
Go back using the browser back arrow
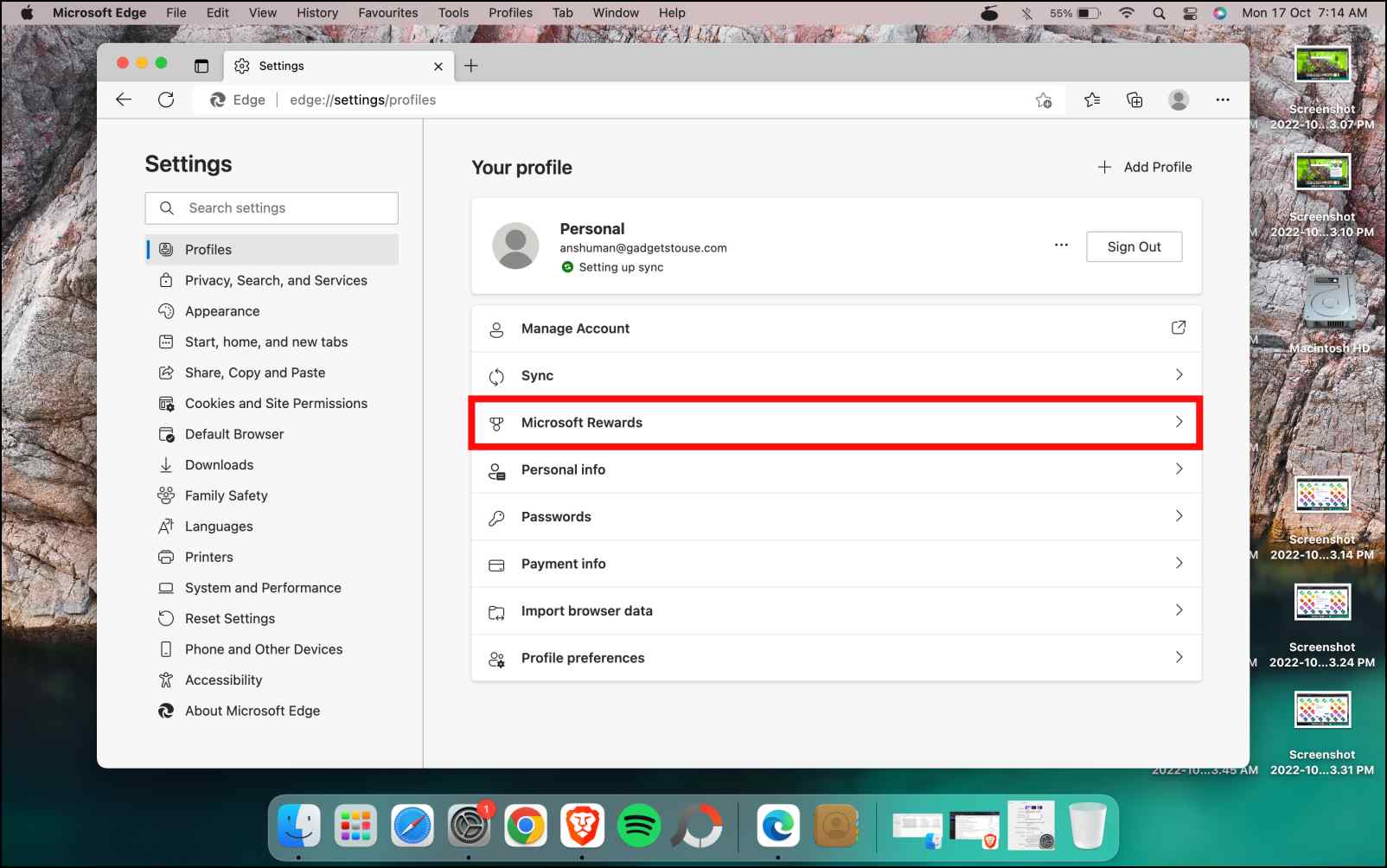(x=124, y=99)
